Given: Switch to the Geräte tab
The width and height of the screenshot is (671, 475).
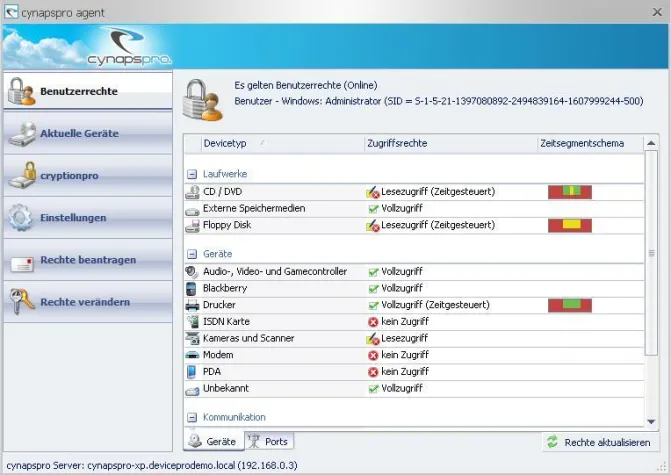Looking at the screenshot, I should click(x=214, y=441).
